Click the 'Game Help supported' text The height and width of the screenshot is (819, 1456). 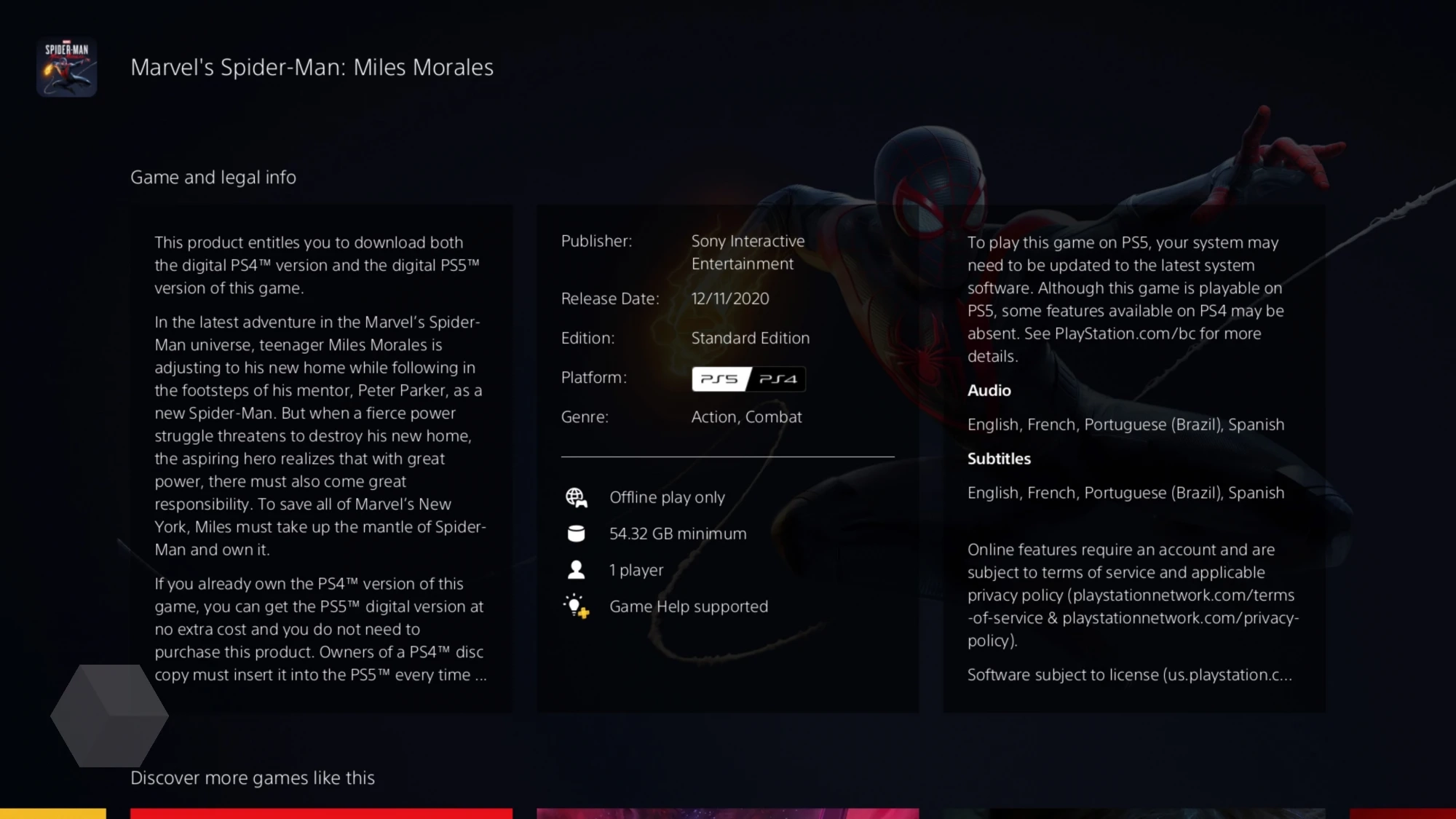689,606
